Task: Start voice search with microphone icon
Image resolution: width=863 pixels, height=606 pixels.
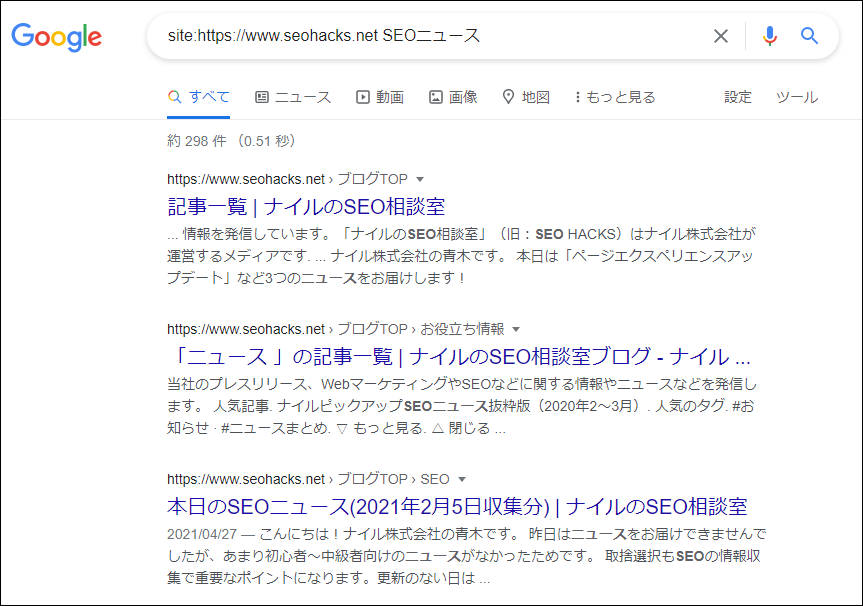Action: (769, 36)
